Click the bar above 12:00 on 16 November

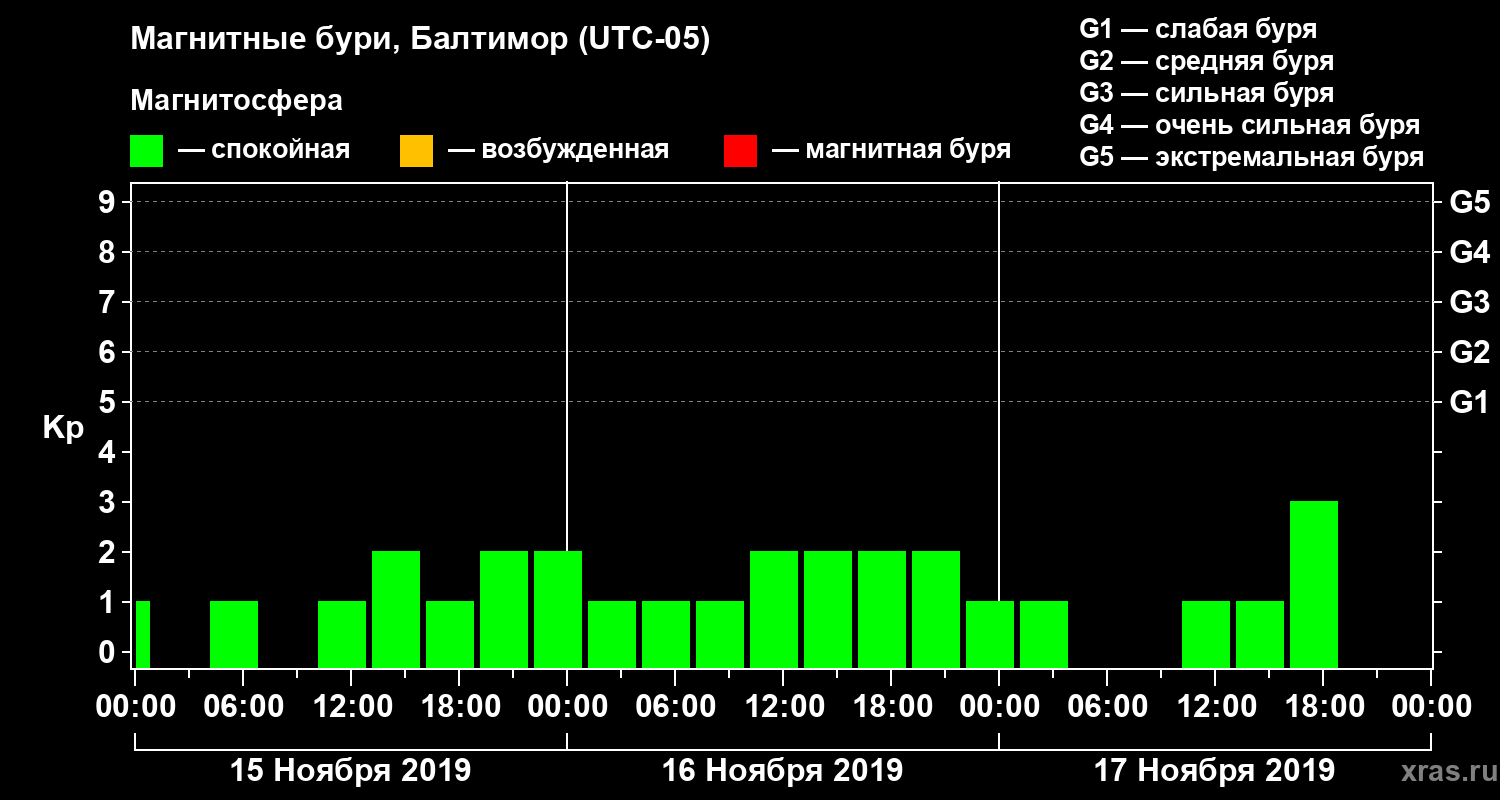click(x=774, y=609)
